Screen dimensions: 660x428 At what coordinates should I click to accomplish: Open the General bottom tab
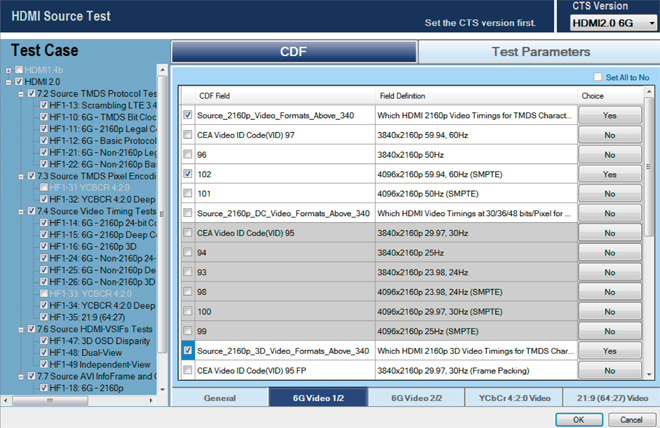(220, 398)
